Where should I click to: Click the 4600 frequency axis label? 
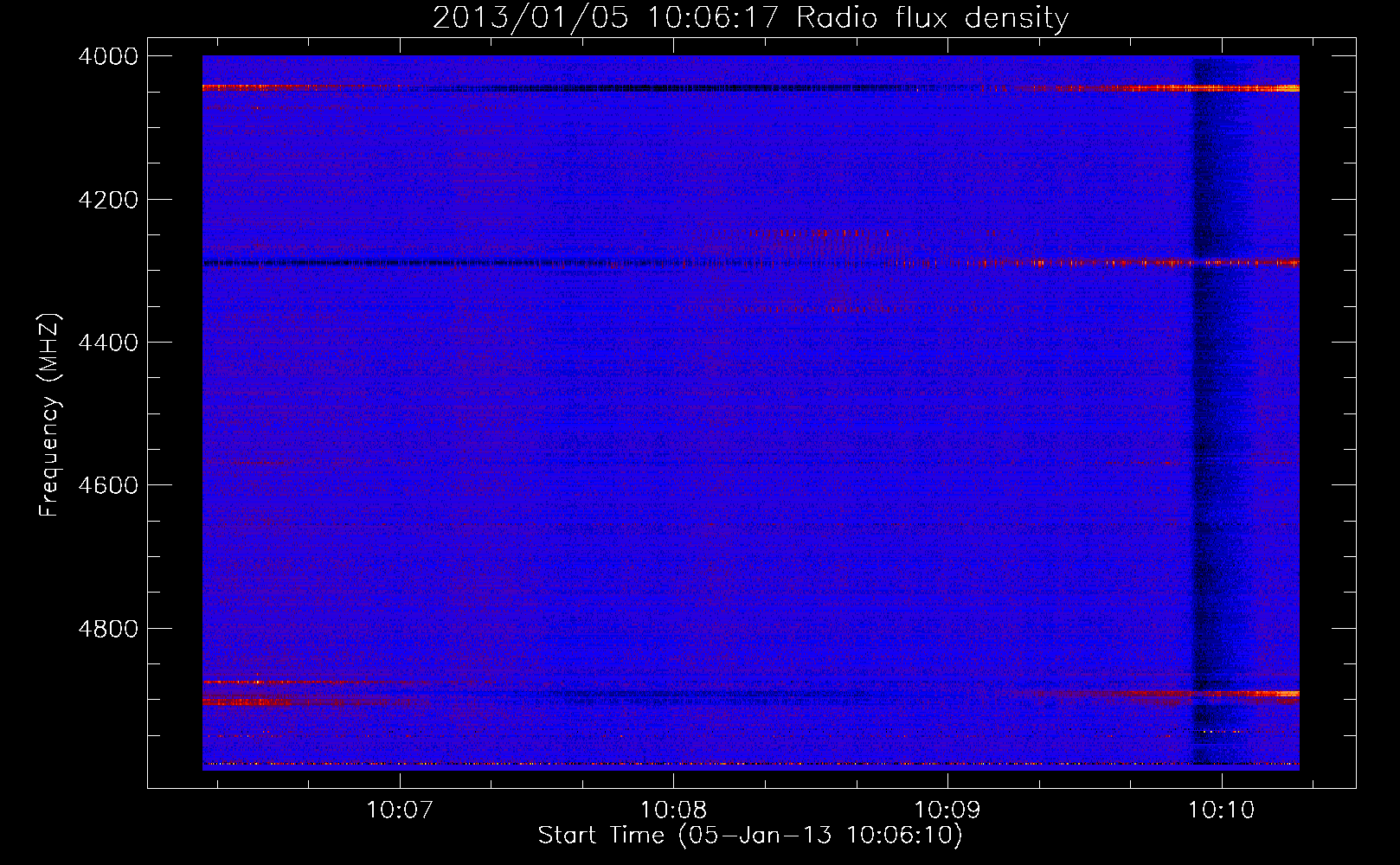[x=108, y=485]
